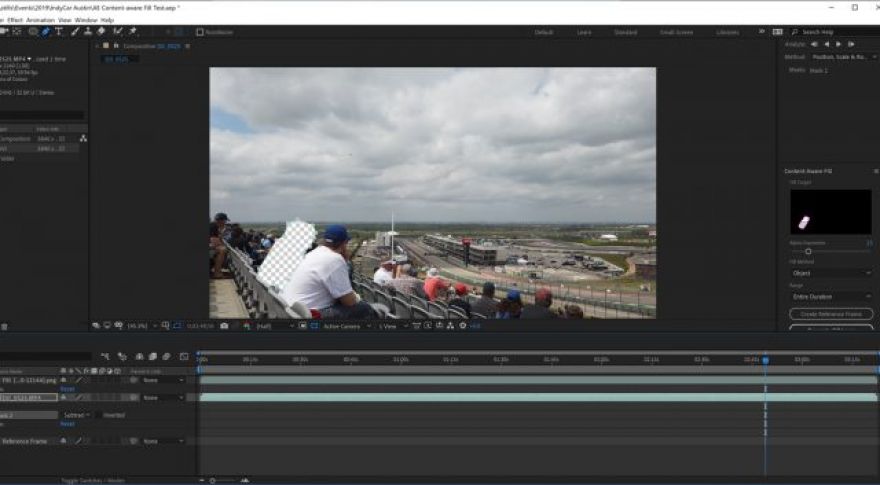Open the magnification ratio dropdown
This screenshot has width=880, height=485.
point(140,326)
